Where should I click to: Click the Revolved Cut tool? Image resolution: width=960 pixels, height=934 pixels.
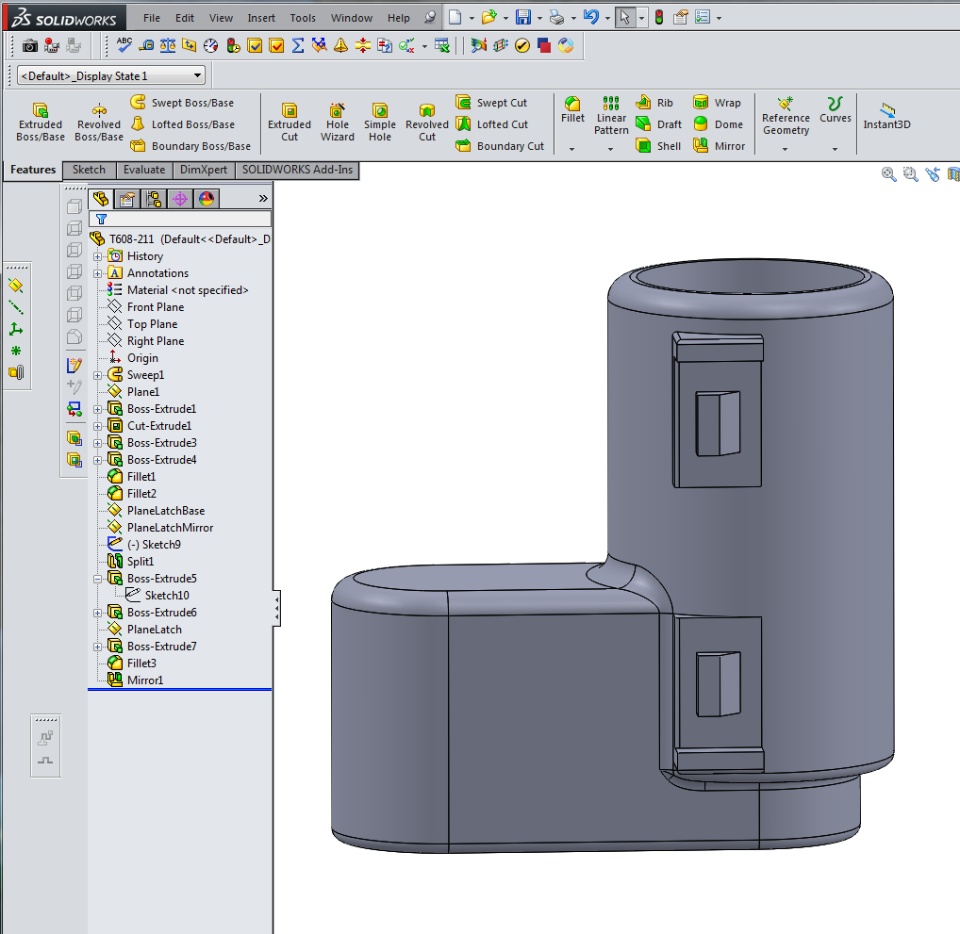[427, 122]
